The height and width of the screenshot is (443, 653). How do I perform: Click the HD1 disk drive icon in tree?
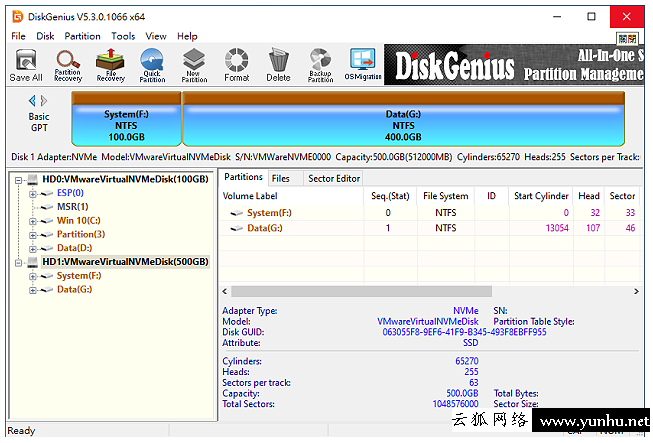tap(32, 262)
